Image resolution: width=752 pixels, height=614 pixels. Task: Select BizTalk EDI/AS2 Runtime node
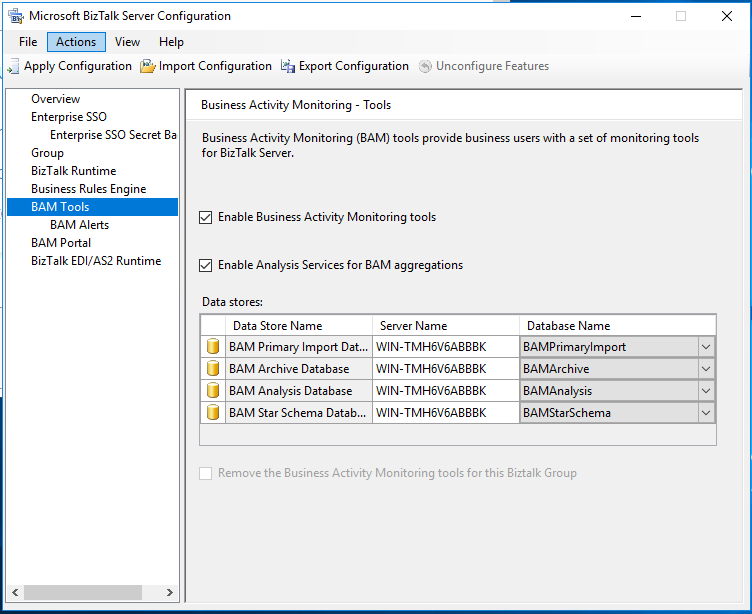96,261
